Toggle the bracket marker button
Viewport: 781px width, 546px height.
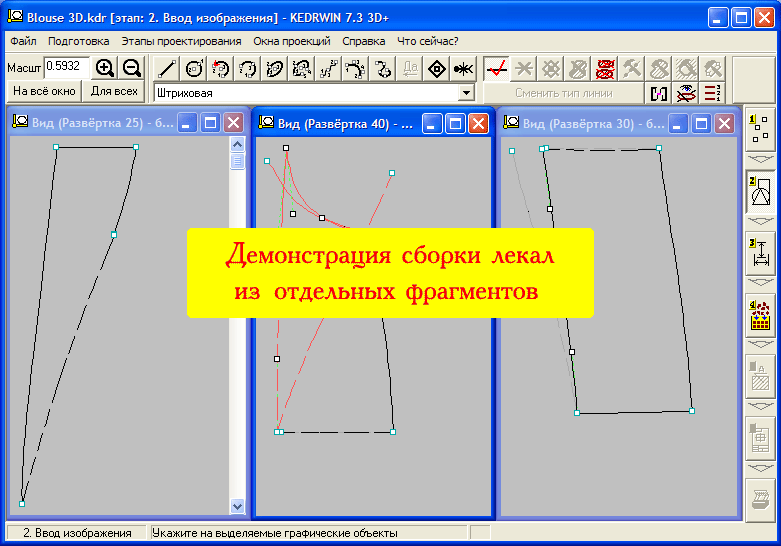659,93
